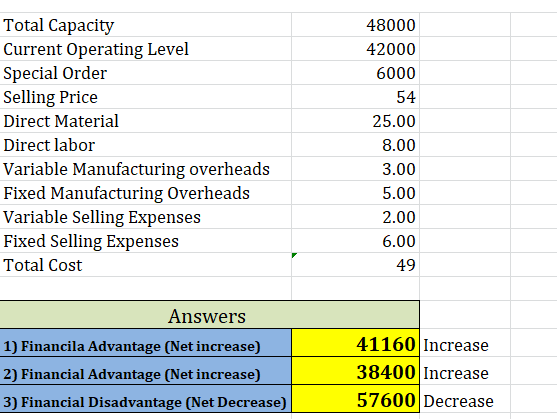Select the 'Variable Selling Expenses' cell

click(146, 217)
